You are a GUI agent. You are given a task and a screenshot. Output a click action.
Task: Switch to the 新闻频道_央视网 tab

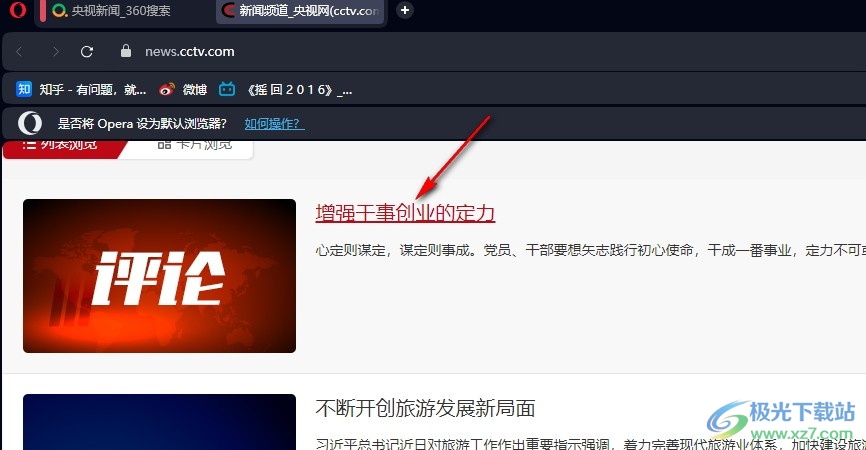302,11
